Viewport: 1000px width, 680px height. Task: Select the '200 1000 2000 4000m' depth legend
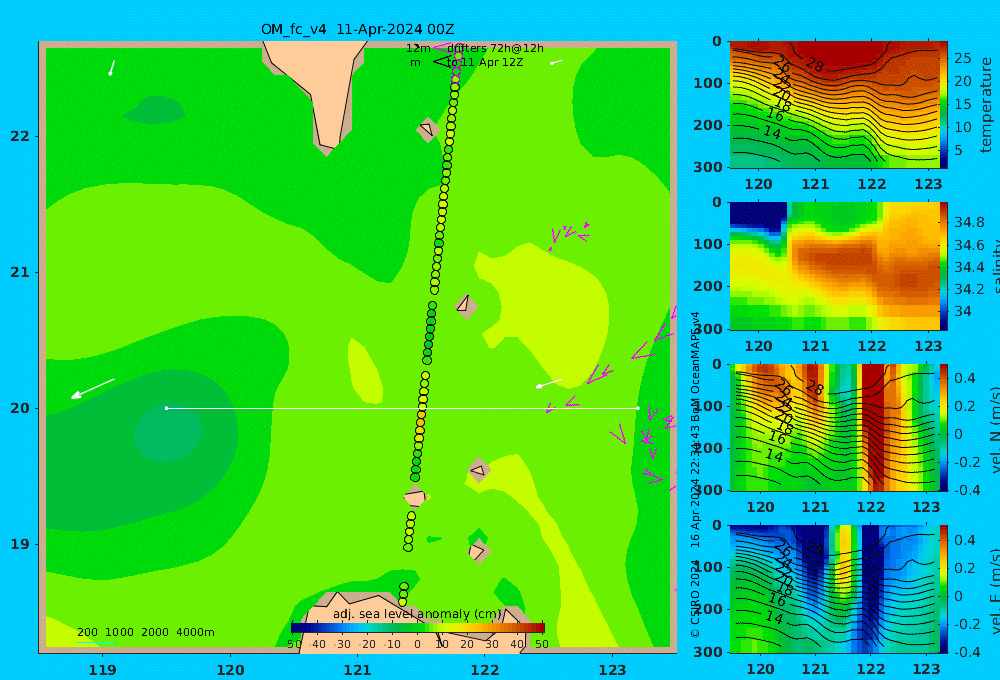146,632
